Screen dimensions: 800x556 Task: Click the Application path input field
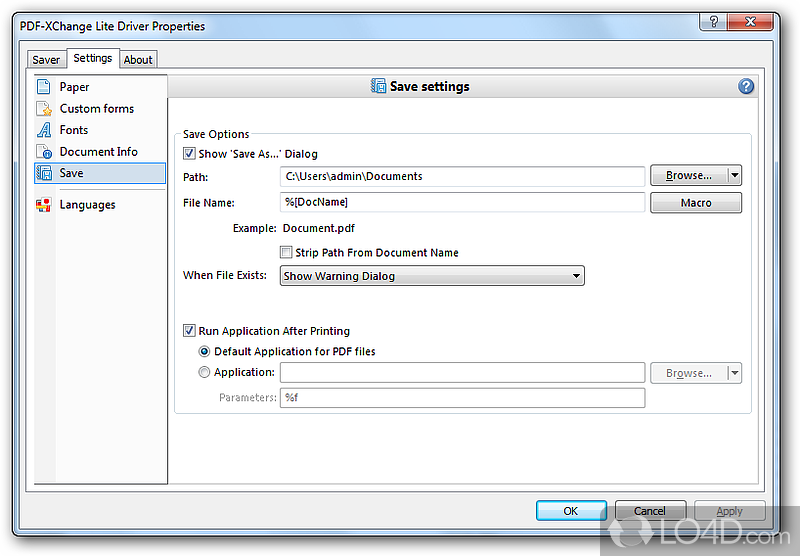(462, 372)
